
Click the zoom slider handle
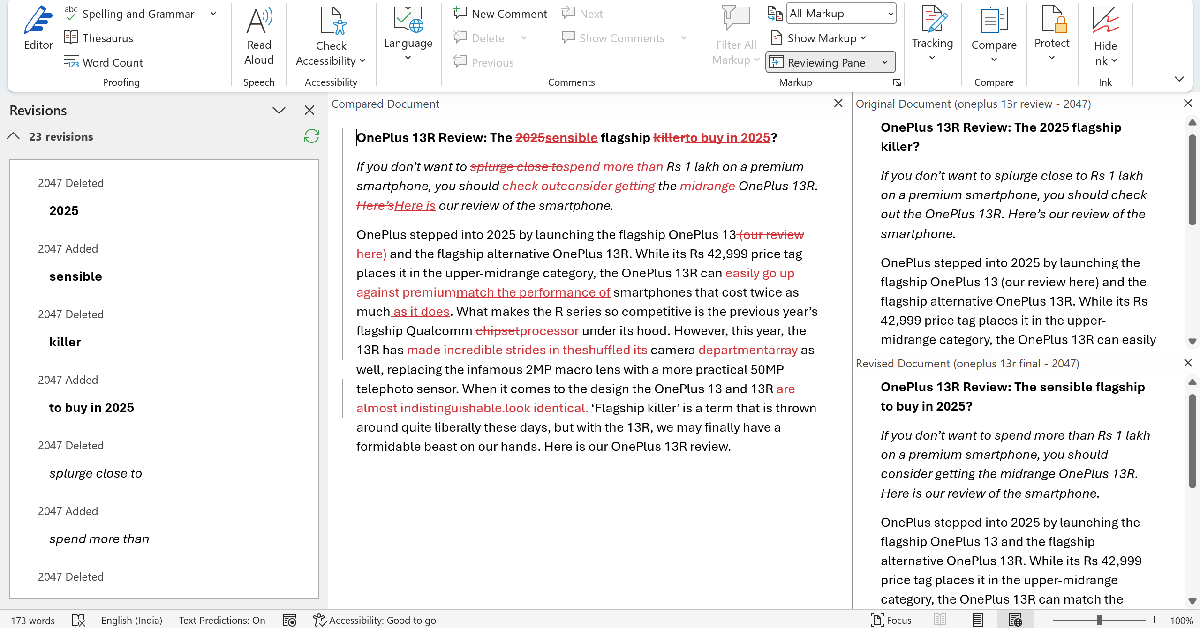point(1099,620)
